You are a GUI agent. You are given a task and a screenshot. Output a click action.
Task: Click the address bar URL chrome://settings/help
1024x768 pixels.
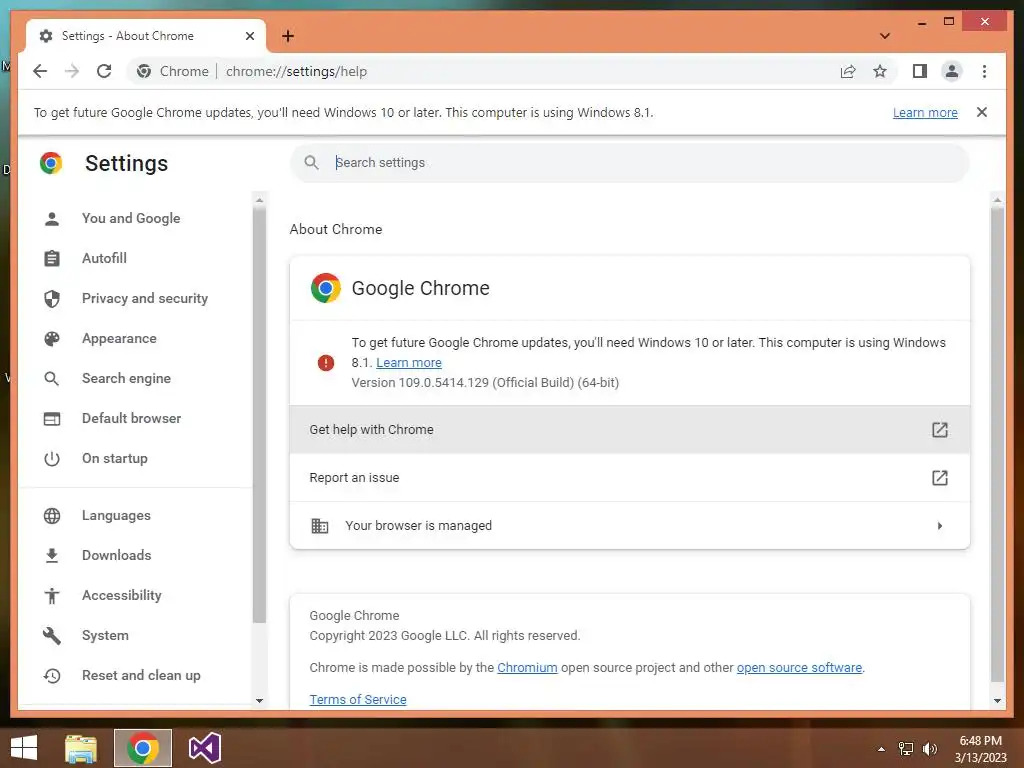tap(296, 71)
